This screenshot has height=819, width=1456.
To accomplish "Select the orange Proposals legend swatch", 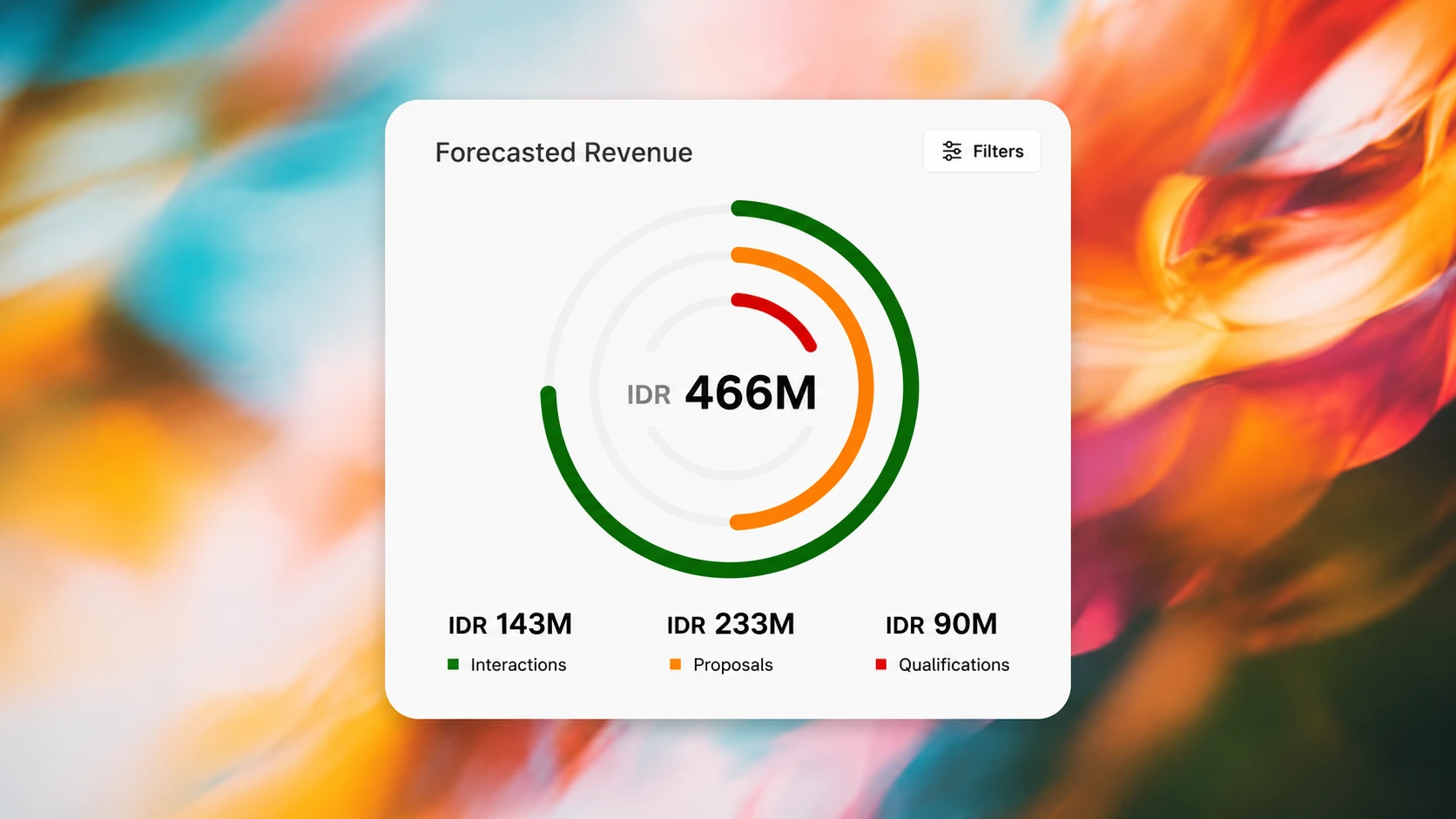I will click(675, 664).
